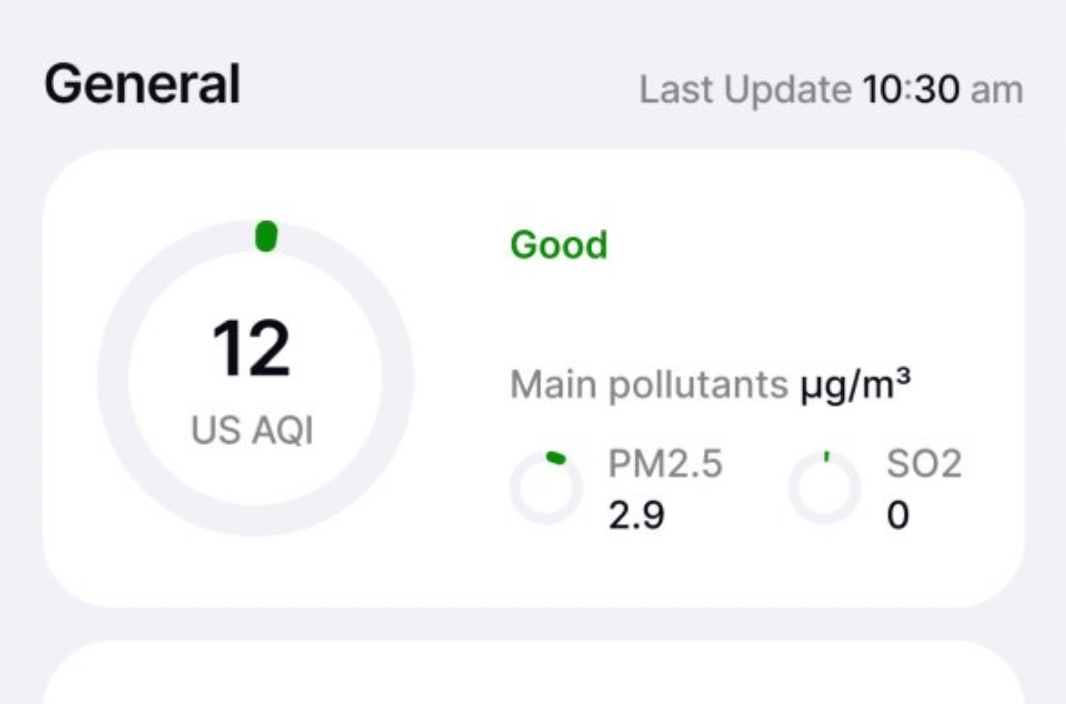This screenshot has width=1066, height=704.
Task: Open the SO2 pollutant label
Action: click(x=924, y=465)
